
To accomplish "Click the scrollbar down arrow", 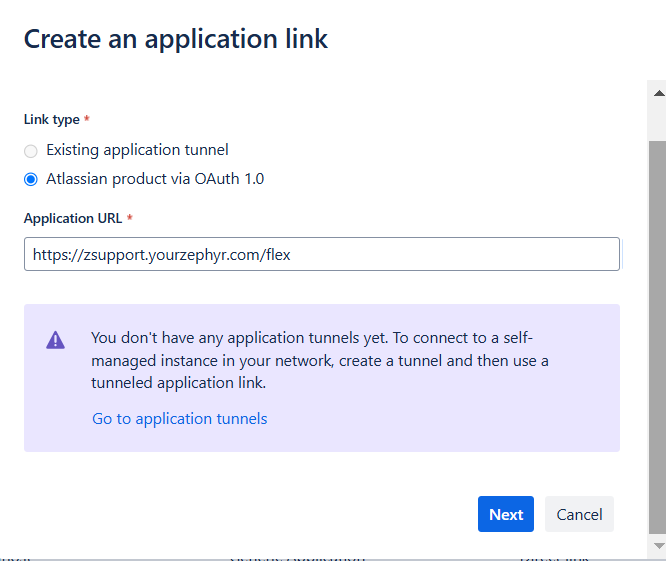I will tap(657, 546).
